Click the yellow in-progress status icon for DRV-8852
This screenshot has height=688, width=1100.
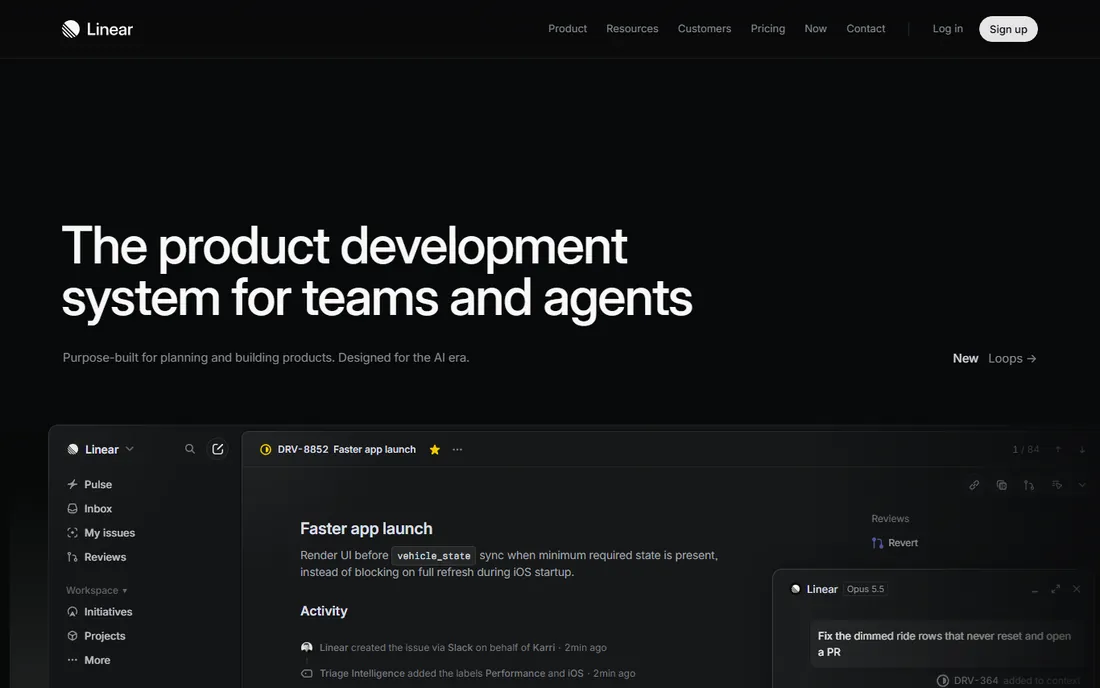tap(266, 450)
